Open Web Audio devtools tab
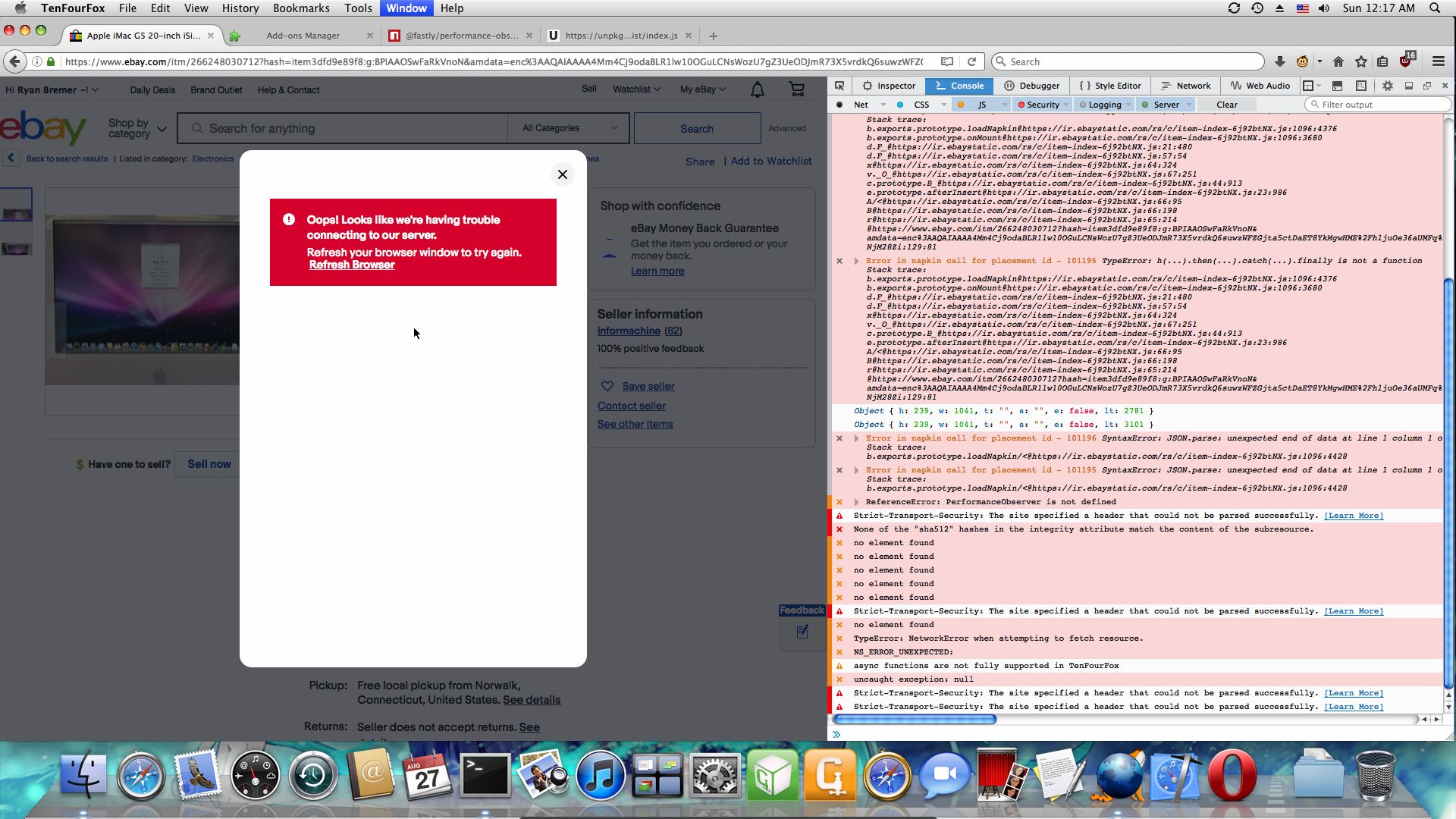Viewport: 1456px width, 819px height. pos(1260,86)
